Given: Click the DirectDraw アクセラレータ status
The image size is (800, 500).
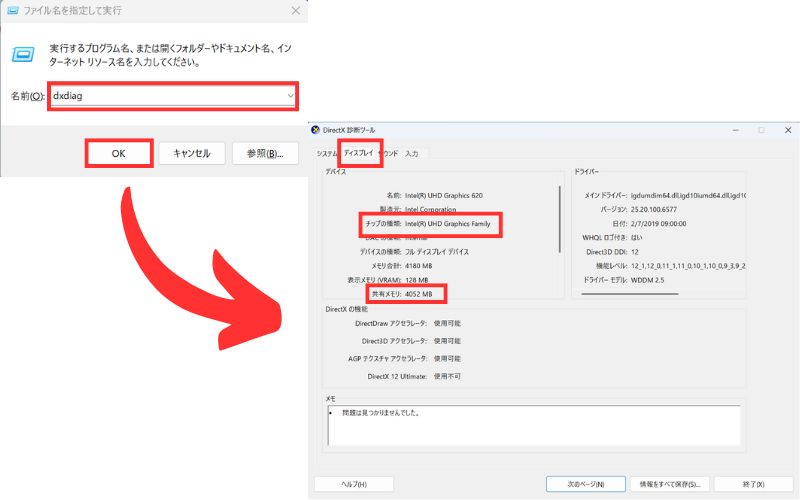Looking at the screenshot, I should (447, 323).
